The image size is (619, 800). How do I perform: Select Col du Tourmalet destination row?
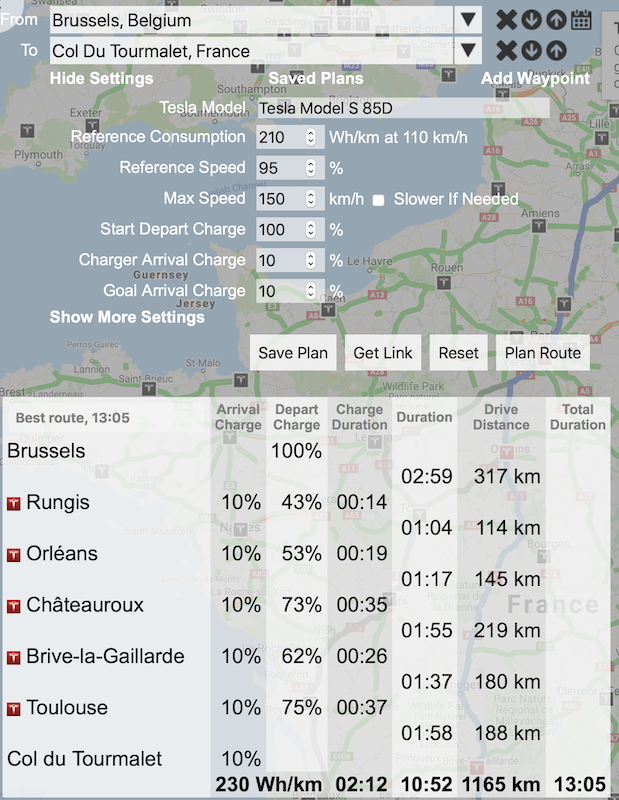pos(84,759)
